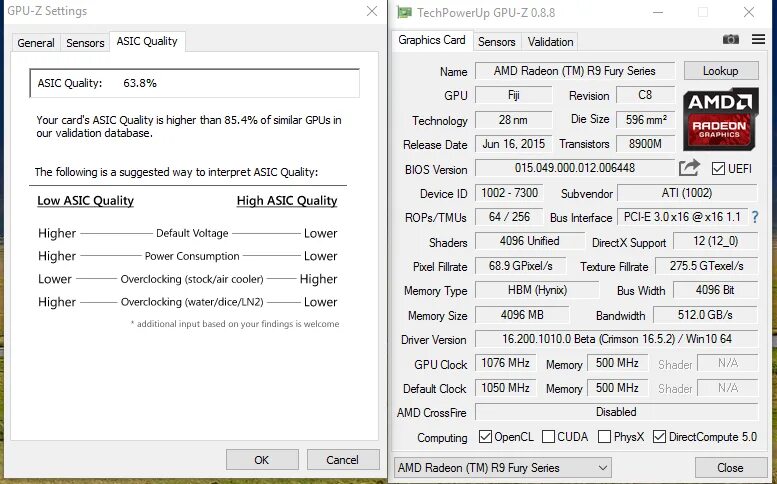Click the Bus Width field 4096 Bit
This screenshot has height=484, width=777.
point(715,290)
